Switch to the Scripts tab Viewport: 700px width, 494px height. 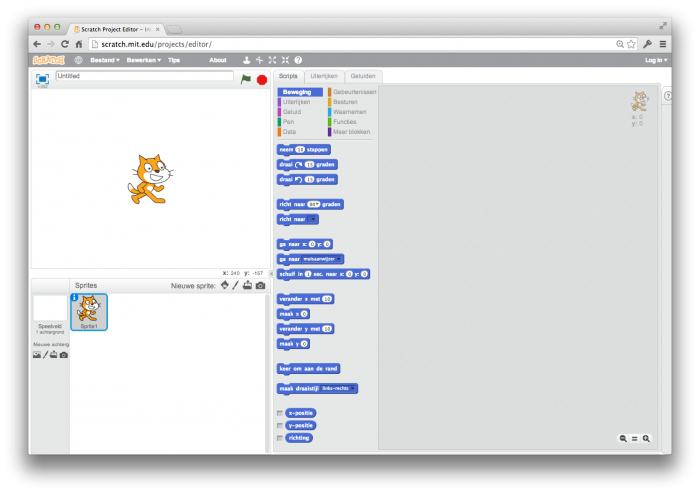click(288, 76)
